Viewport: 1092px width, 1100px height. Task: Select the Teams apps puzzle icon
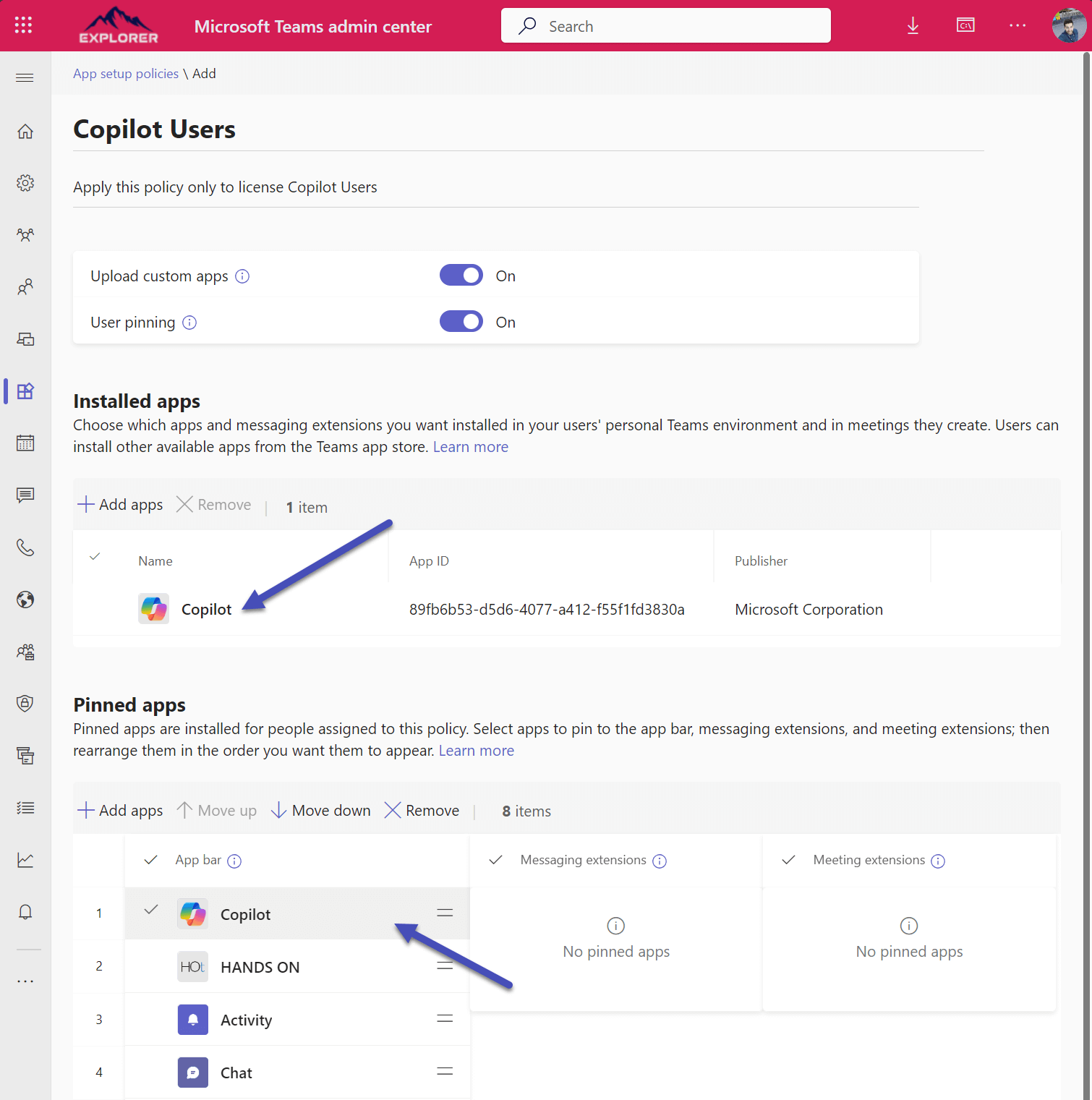25,391
